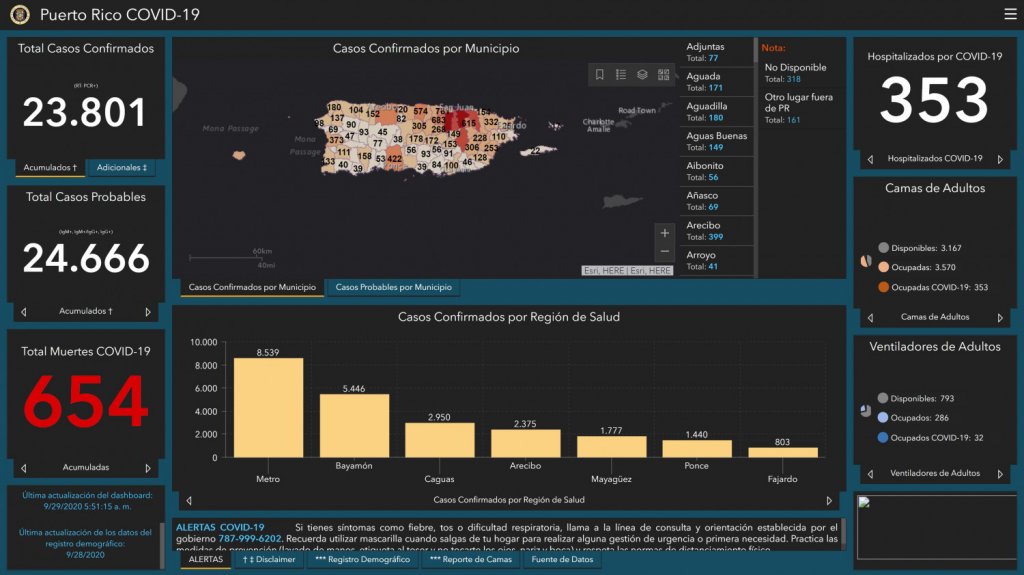Select Arecibo in the municipality list

pos(716,231)
